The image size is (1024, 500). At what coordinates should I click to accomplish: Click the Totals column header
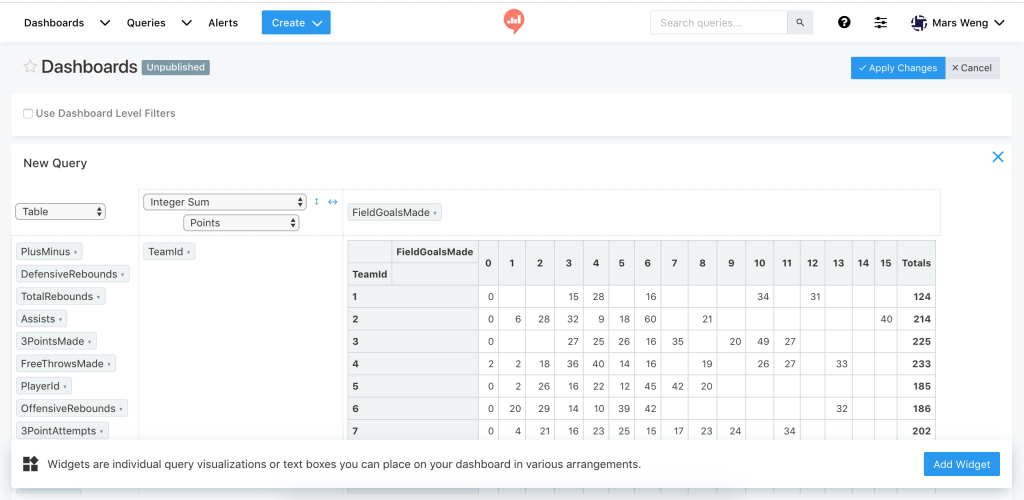point(916,263)
